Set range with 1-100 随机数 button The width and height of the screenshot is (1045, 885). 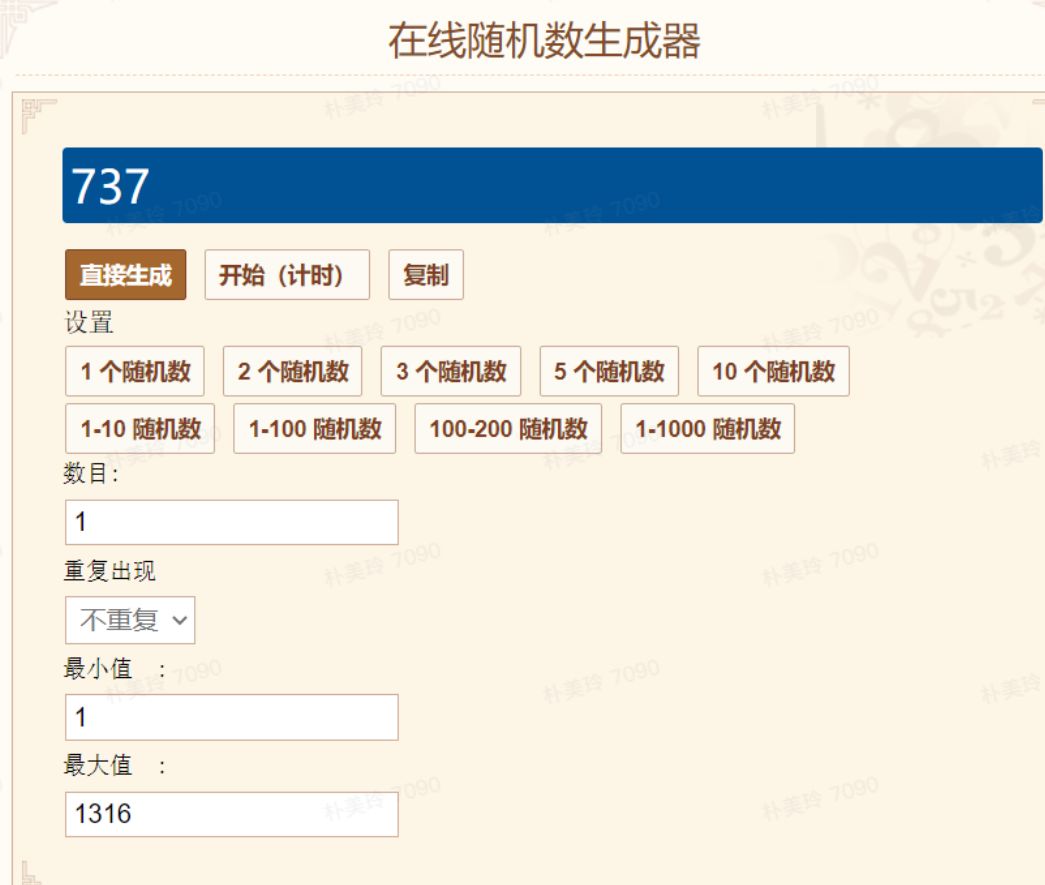click(315, 429)
